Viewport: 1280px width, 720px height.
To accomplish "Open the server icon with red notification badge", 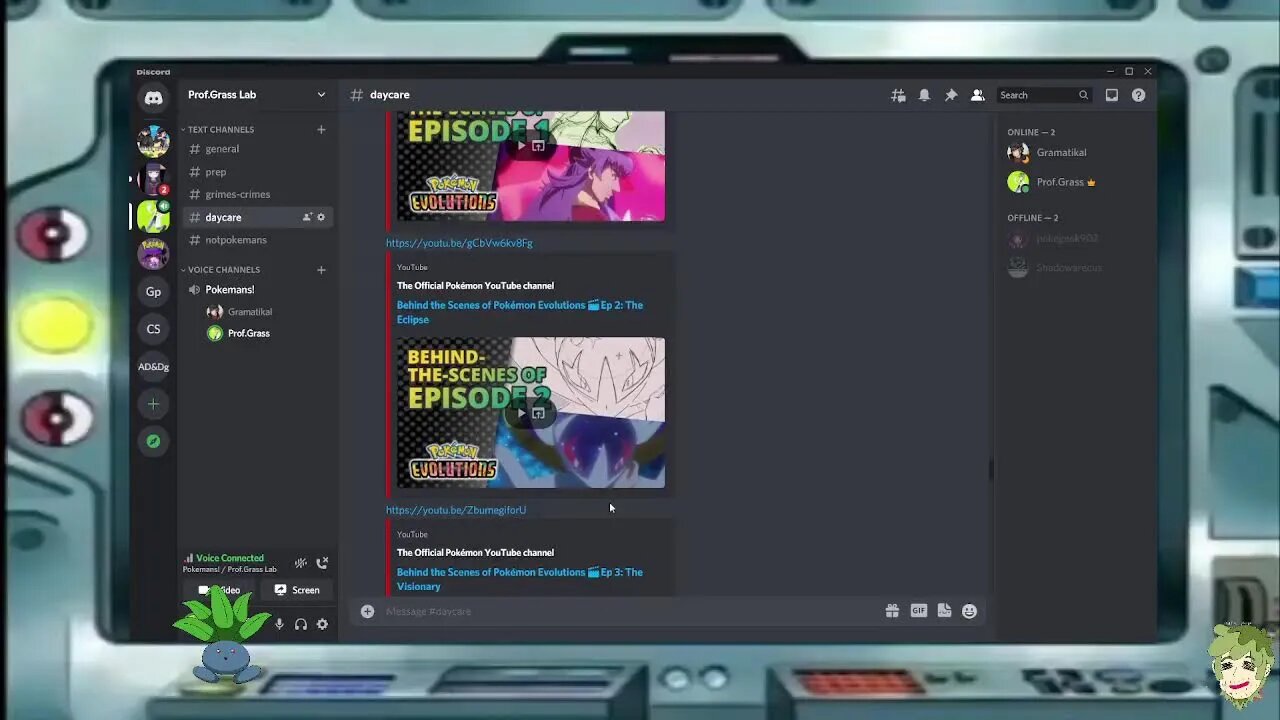I will (x=153, y=178).
